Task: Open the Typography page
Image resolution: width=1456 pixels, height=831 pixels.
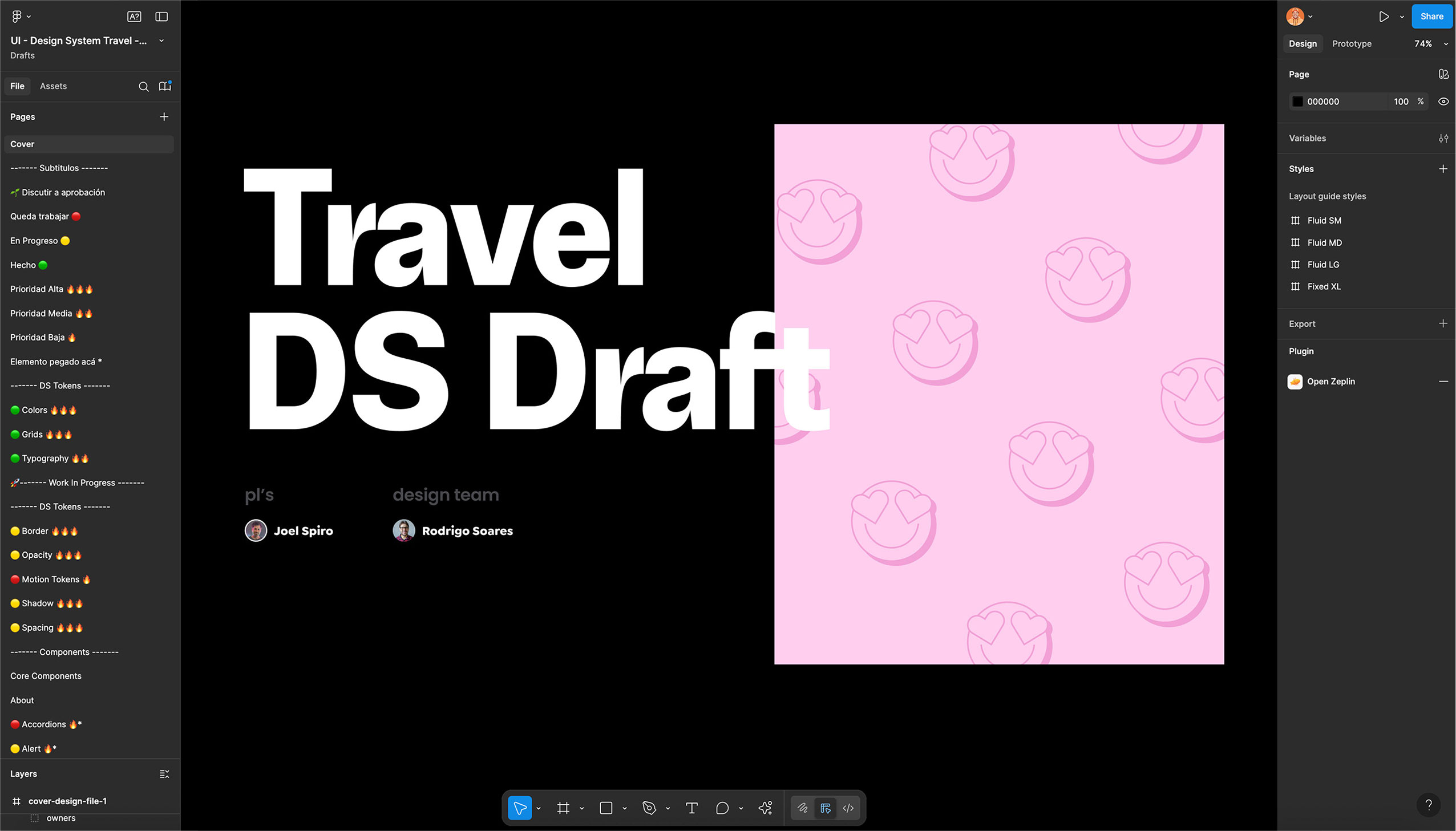Action: point(45,459)
